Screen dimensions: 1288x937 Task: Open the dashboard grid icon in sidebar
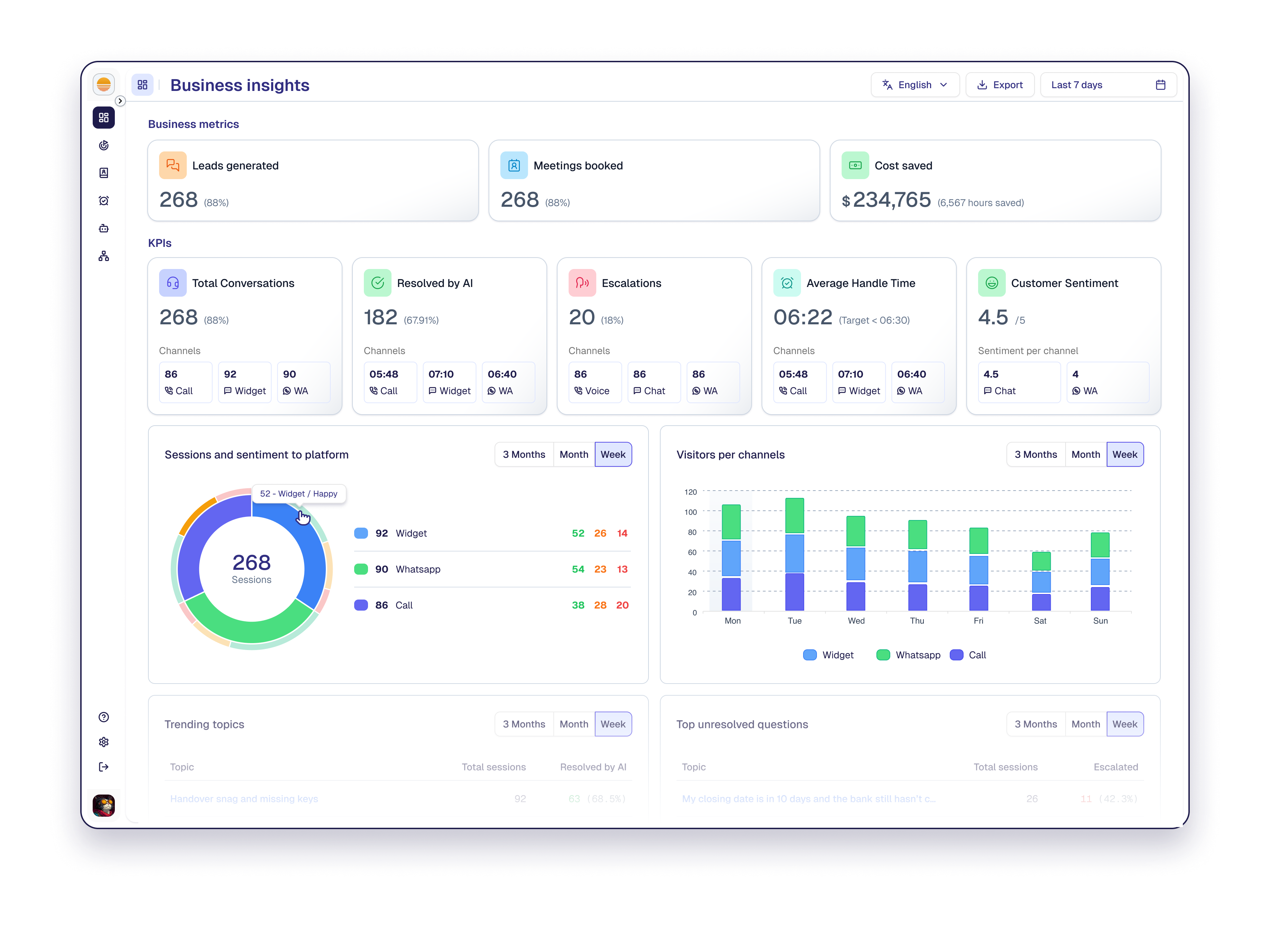[103, 118]
